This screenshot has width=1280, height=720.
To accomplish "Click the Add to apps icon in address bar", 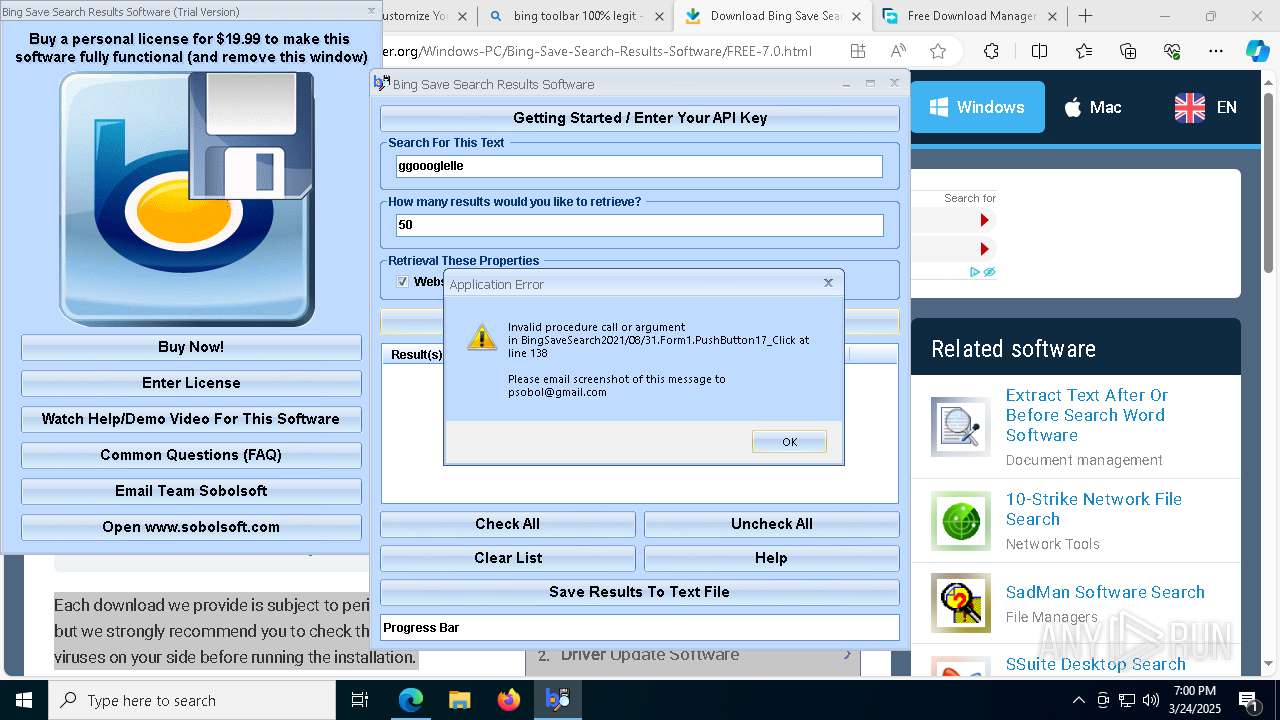I will pos(858,51).
